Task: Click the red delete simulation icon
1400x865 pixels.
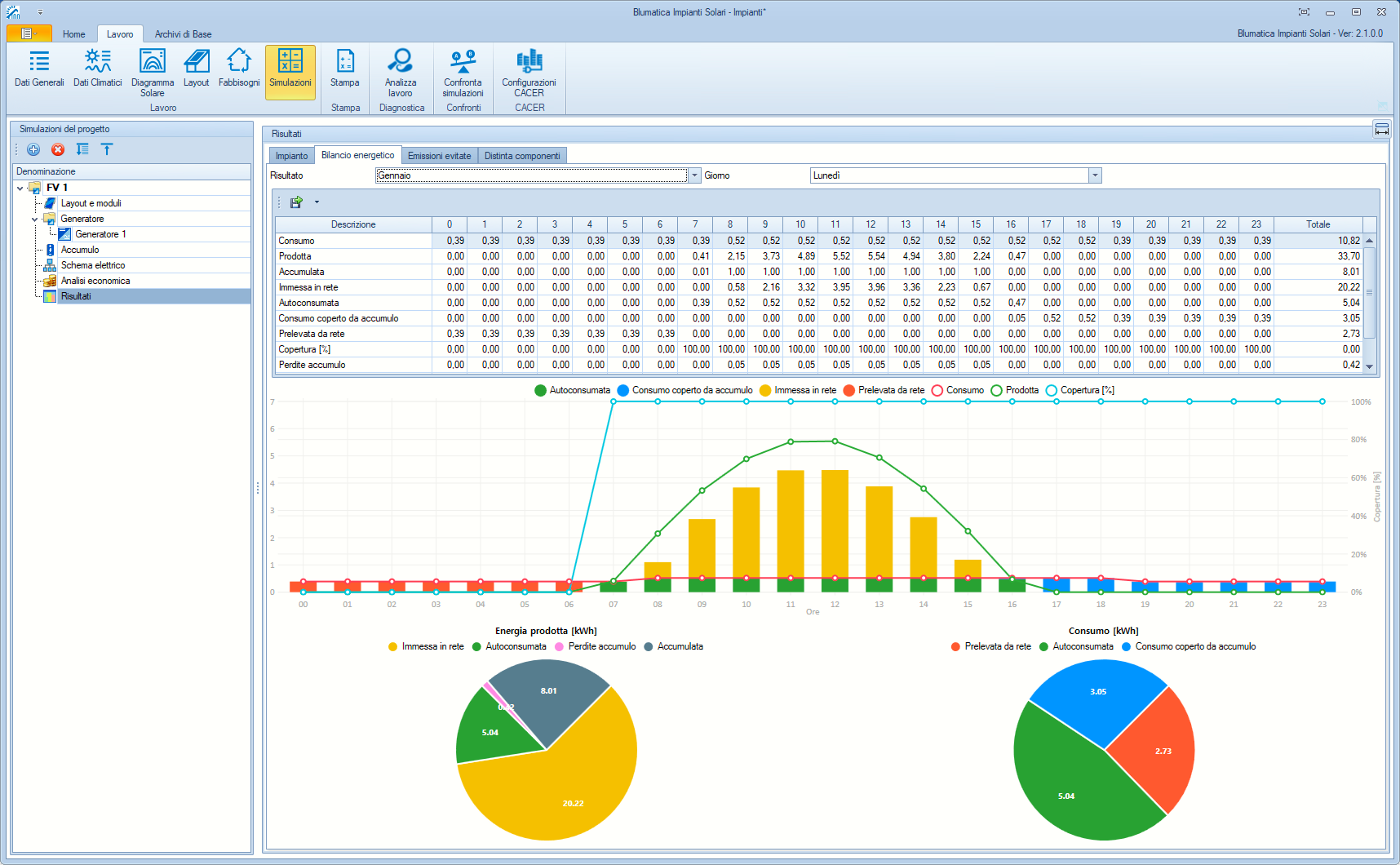Action: click(x=58, y=149)
